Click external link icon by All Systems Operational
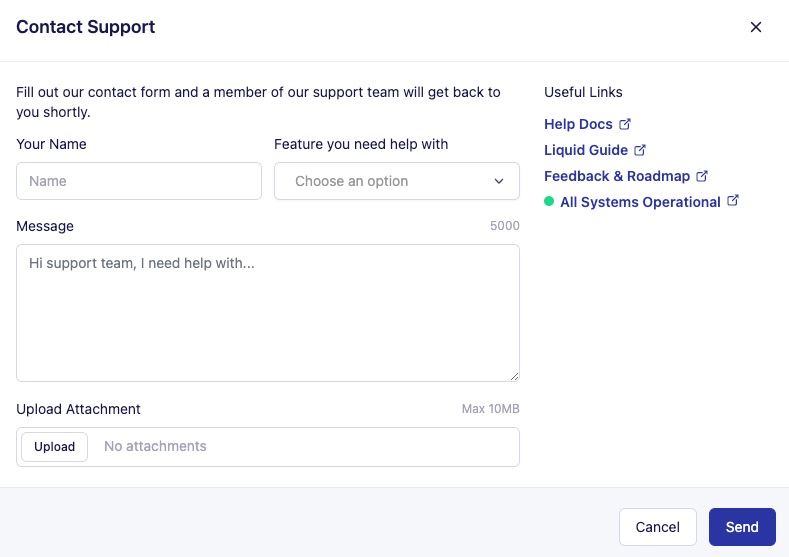Viewport: 789px width, 557px height. 733,201
